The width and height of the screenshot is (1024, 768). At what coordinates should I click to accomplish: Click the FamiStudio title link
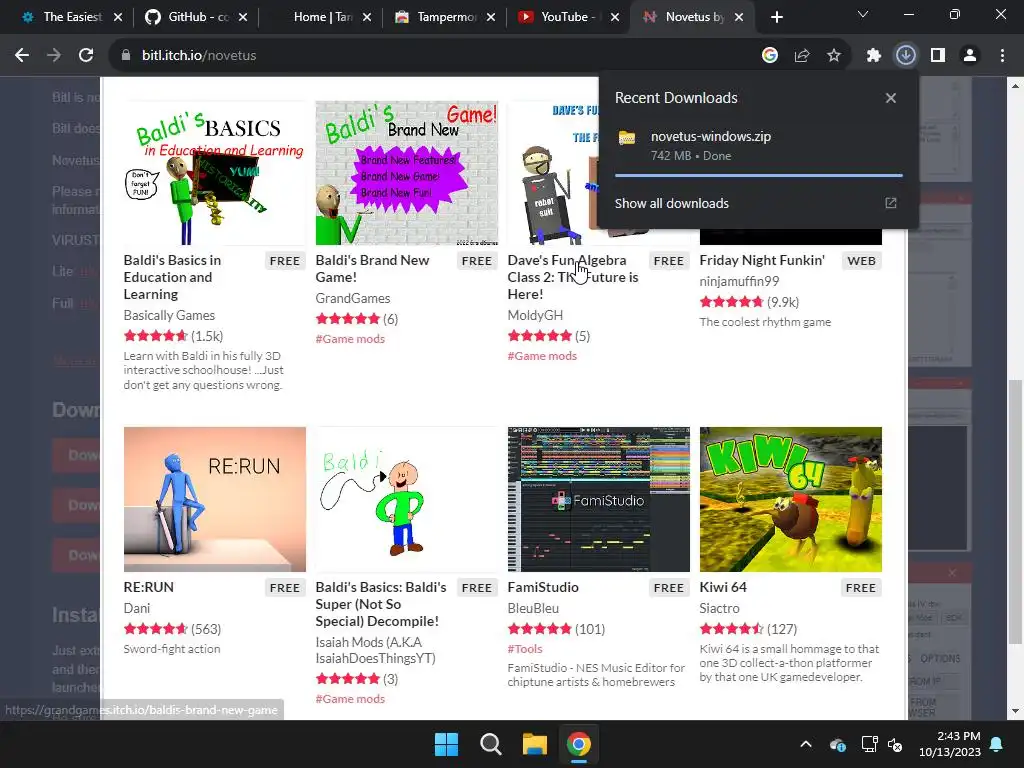pyautogui.click(x=543, y=587)
